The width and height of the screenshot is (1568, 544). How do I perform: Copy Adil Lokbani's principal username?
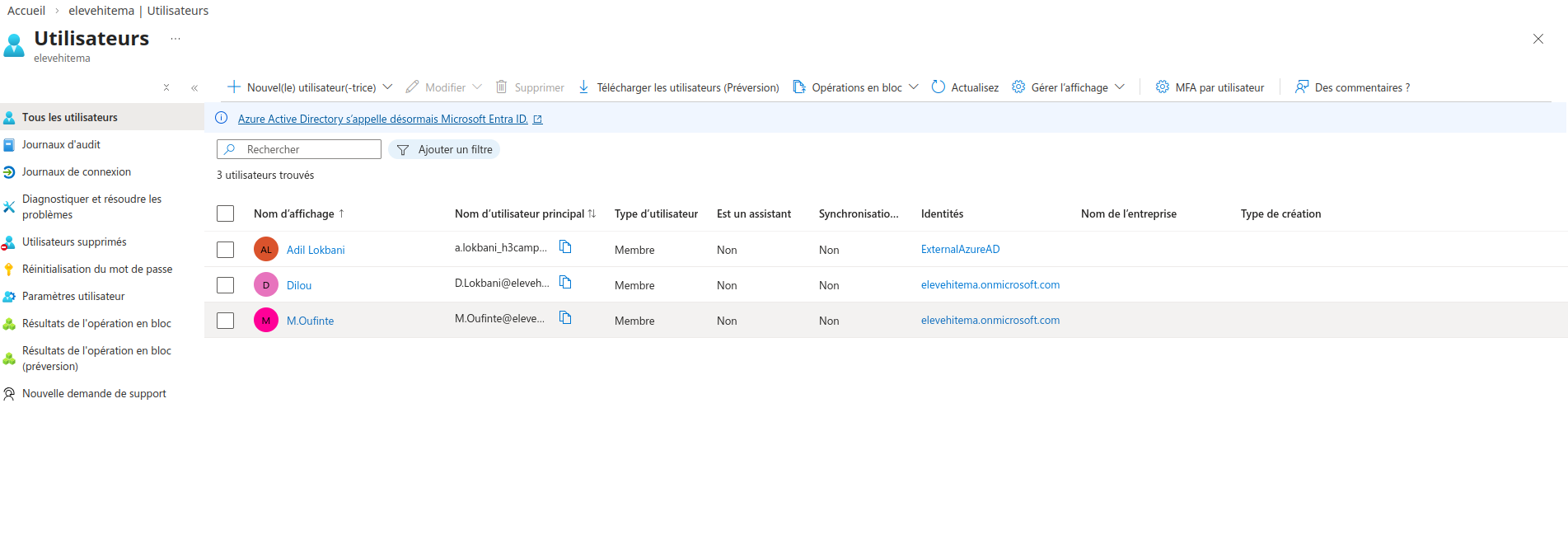pos(565,247)
